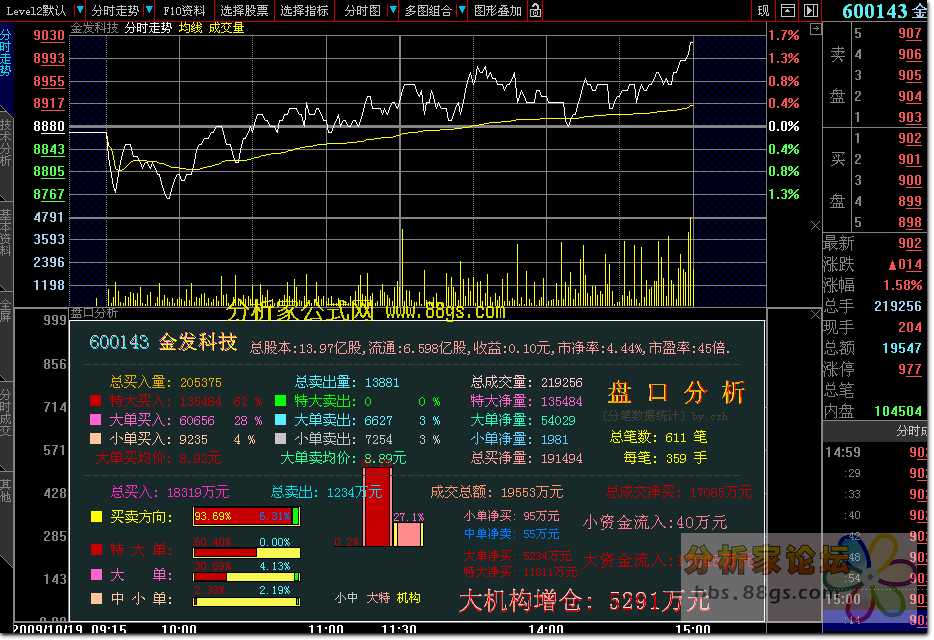Click the lock icon in top toolbar
The height and width of the screenshot is (640, 934).
(535, 10)
